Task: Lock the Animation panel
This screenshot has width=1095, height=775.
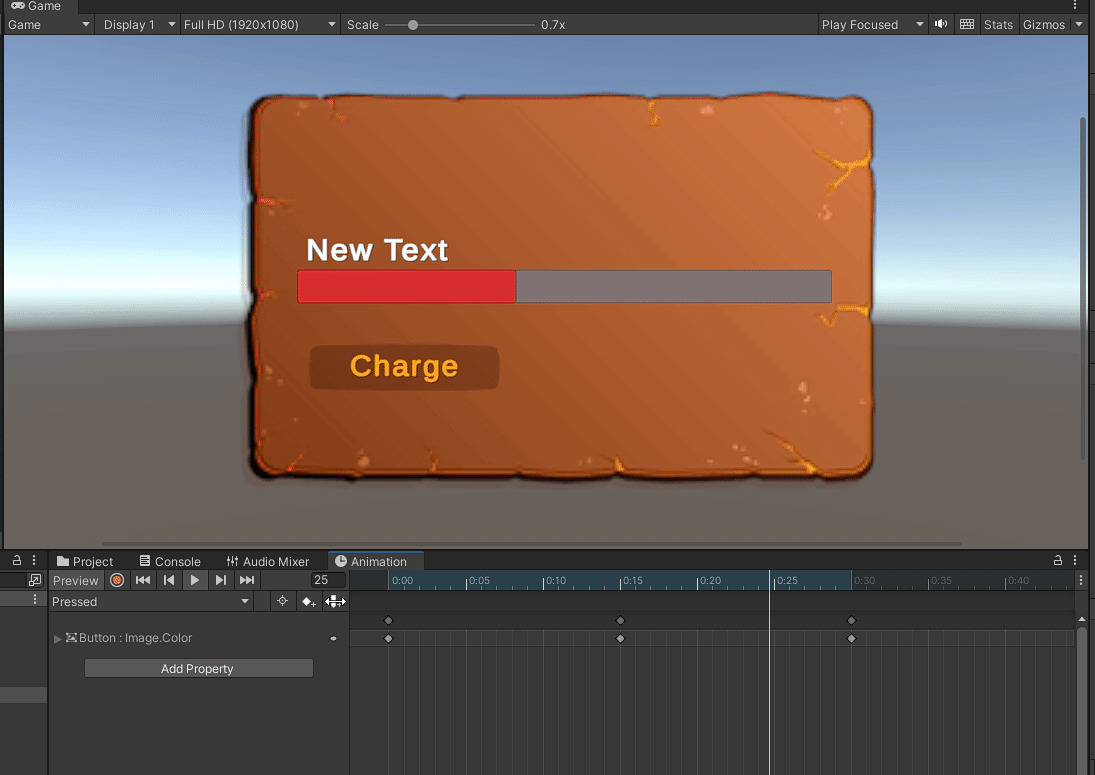Action: 1058,560
